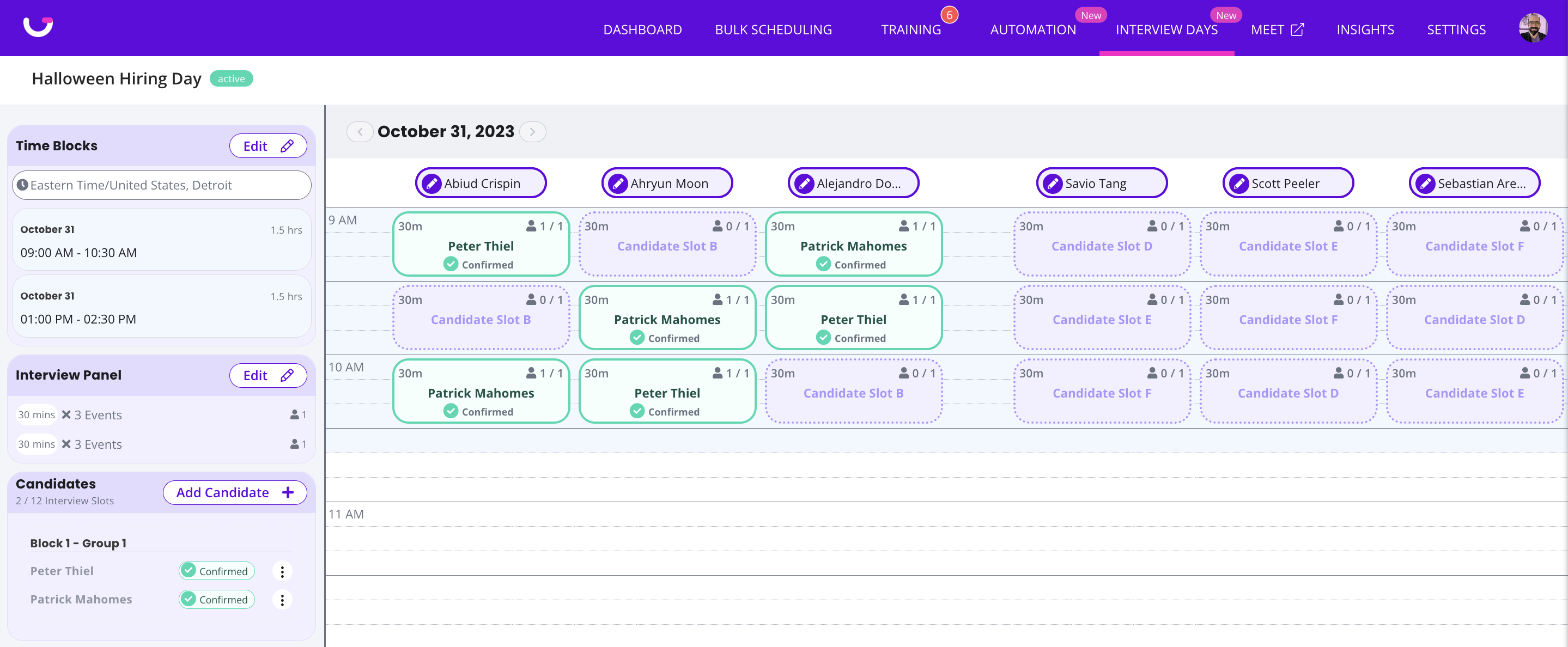
Task: Click the user profile avatar
Action: click(1532, 29)
